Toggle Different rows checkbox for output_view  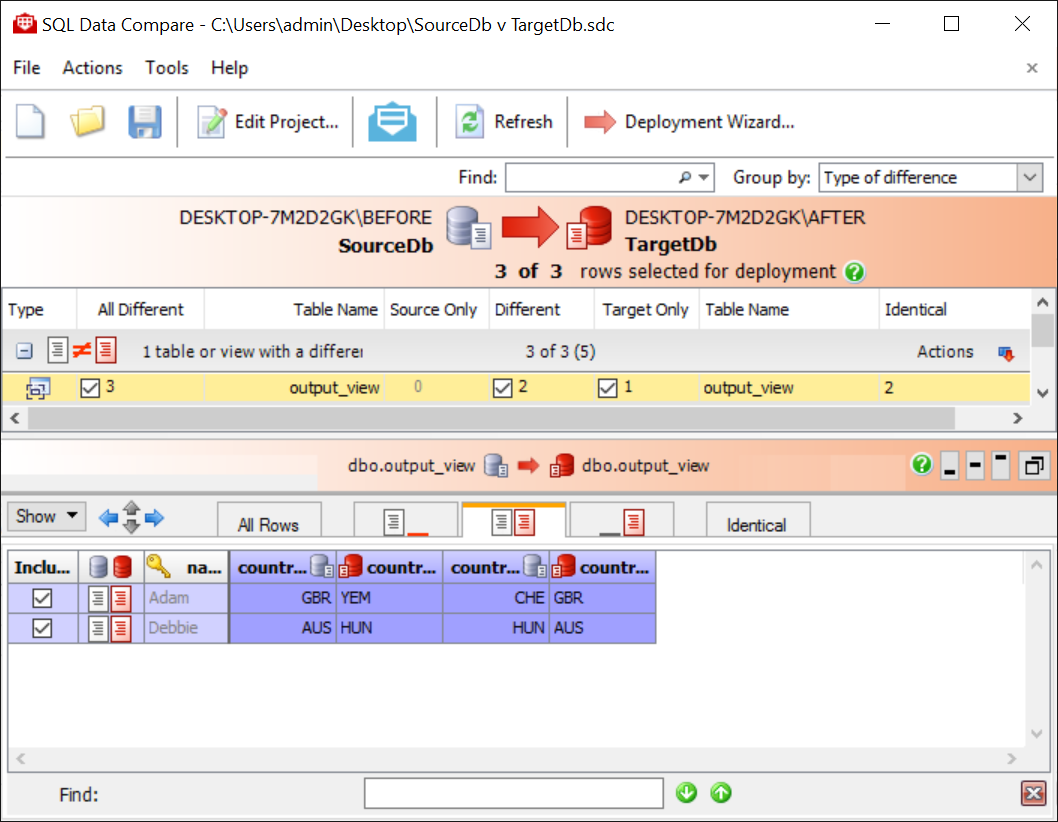pos(503,388)
